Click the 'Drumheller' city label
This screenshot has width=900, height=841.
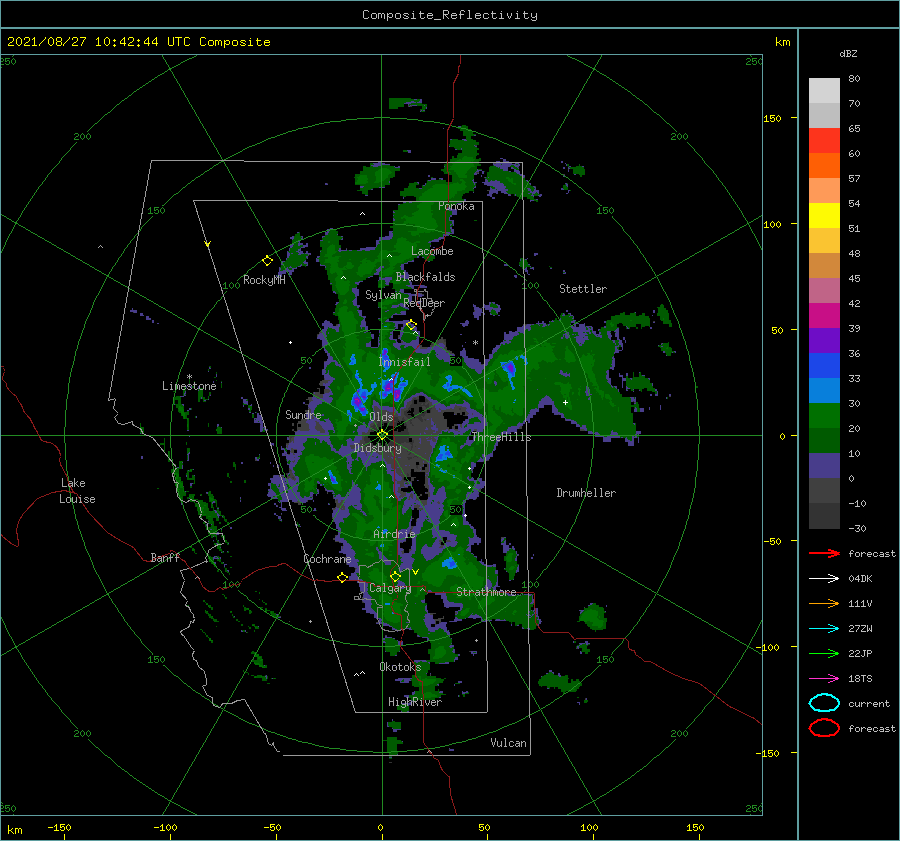(586, 493)
